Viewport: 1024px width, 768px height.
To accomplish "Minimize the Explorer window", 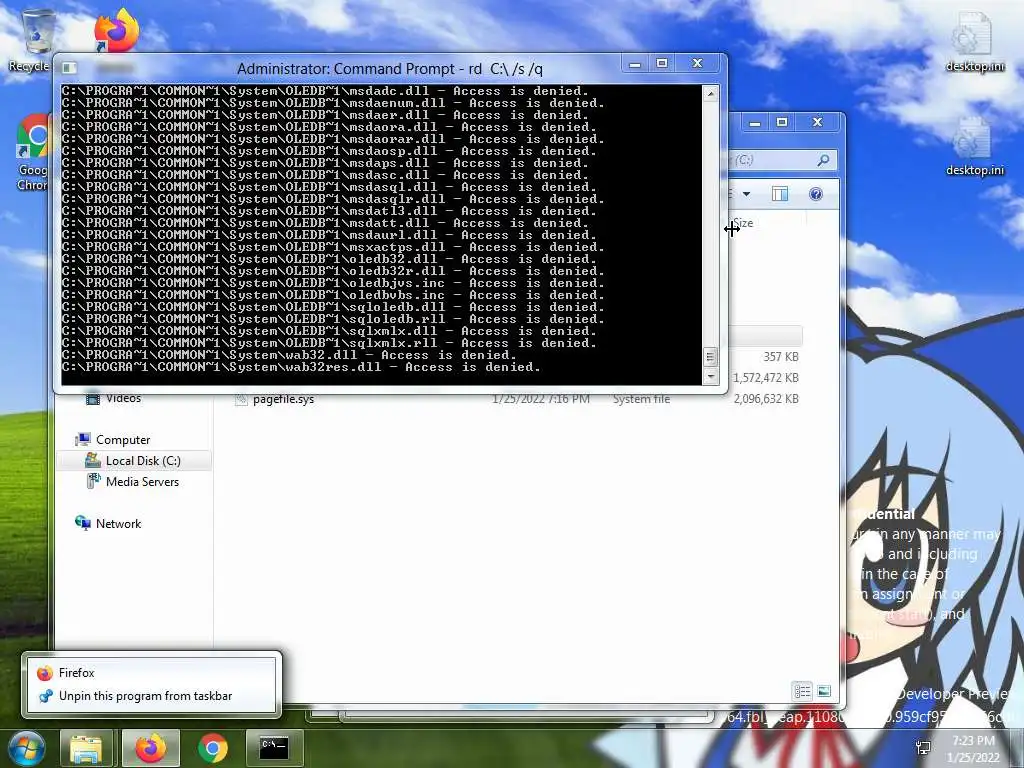I will [755, 123].
